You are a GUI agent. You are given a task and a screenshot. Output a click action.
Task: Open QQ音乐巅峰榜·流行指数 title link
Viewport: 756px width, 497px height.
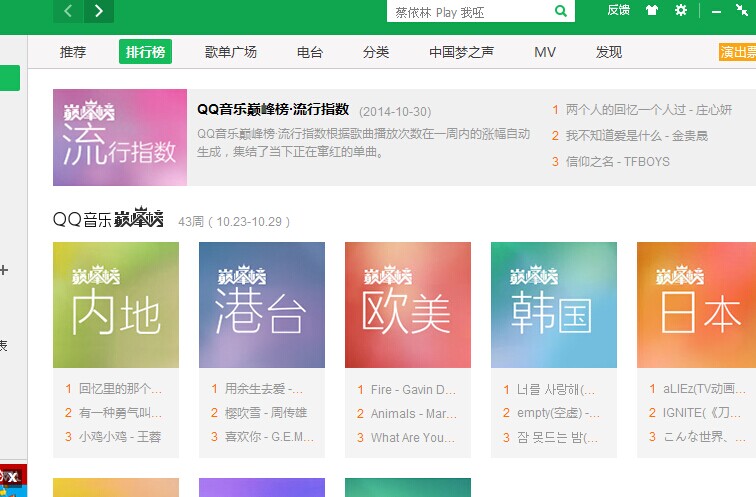(273, 110)
